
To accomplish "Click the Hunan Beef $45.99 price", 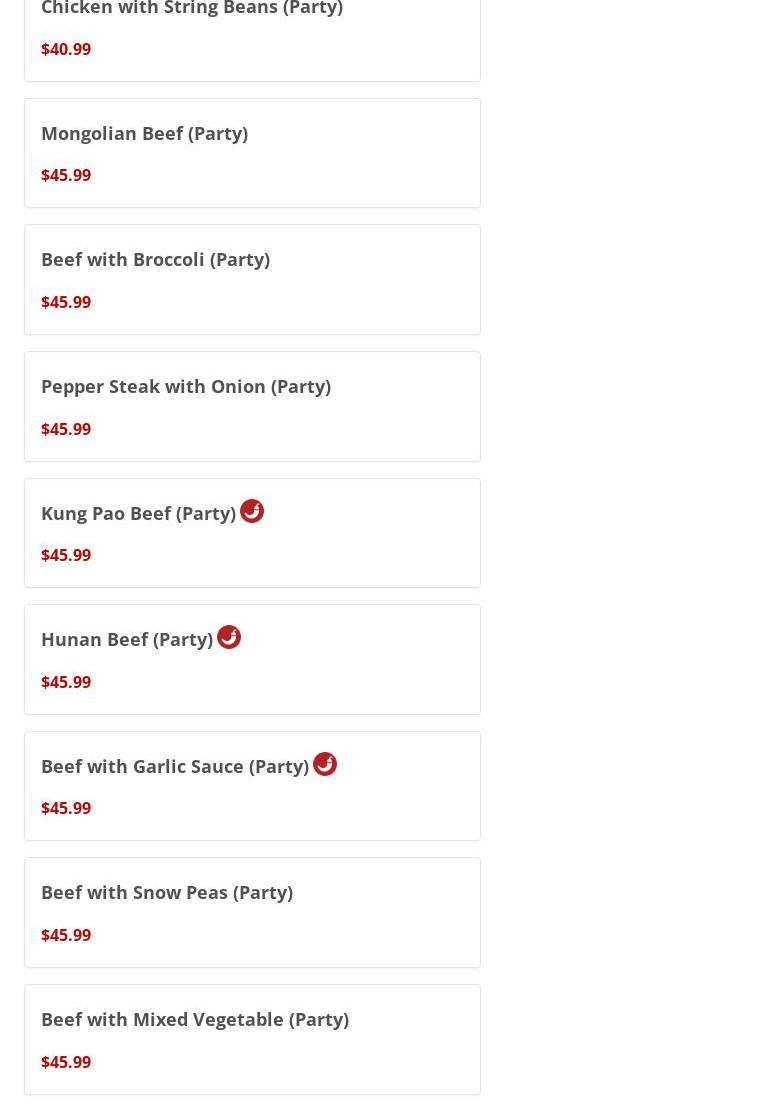I will (x=66, y=682).
